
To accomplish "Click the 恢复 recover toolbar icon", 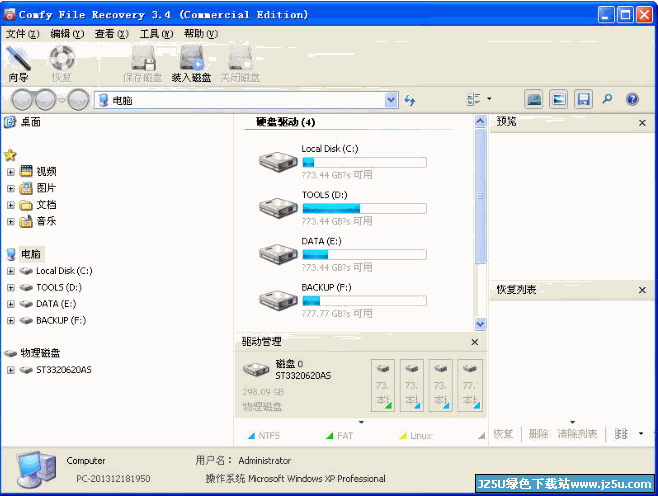I will [x=62, y=64].
